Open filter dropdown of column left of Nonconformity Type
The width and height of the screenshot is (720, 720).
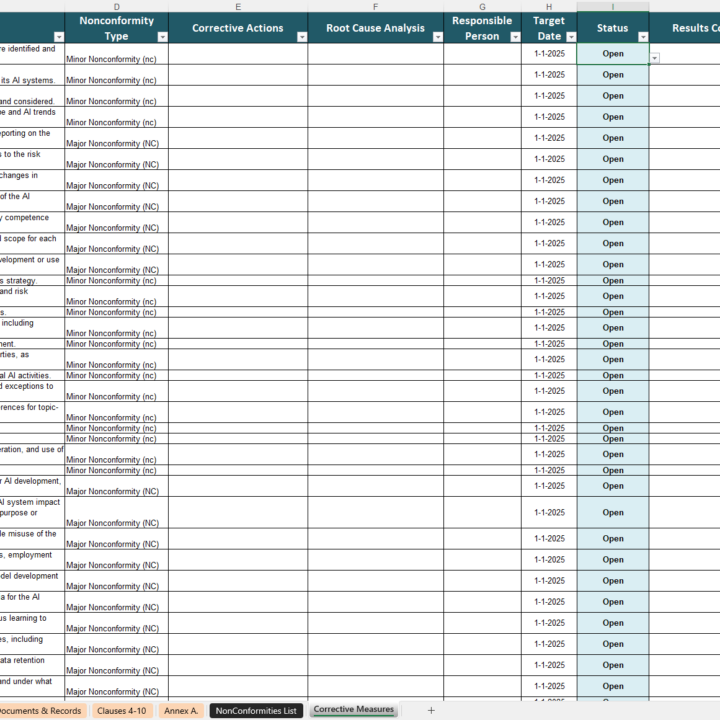tap(59, 37)
